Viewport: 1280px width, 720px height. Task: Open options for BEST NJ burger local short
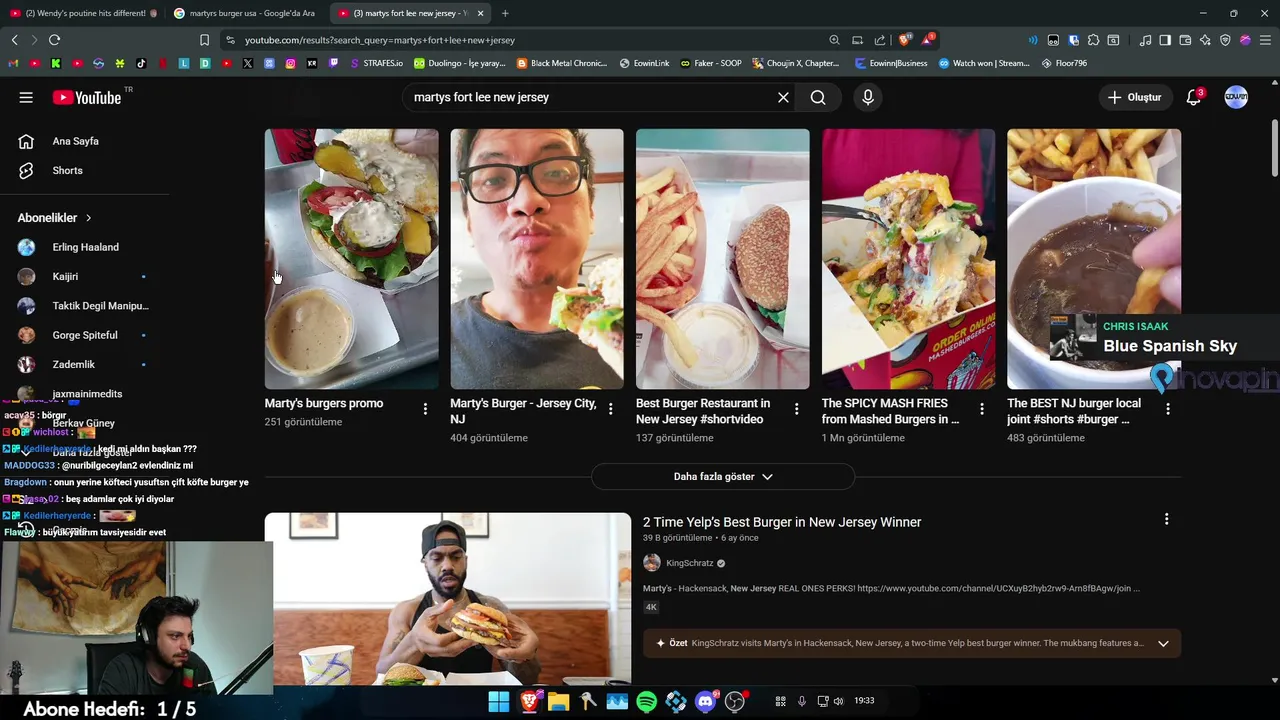pyautogui.click(x=1167, y=409)
